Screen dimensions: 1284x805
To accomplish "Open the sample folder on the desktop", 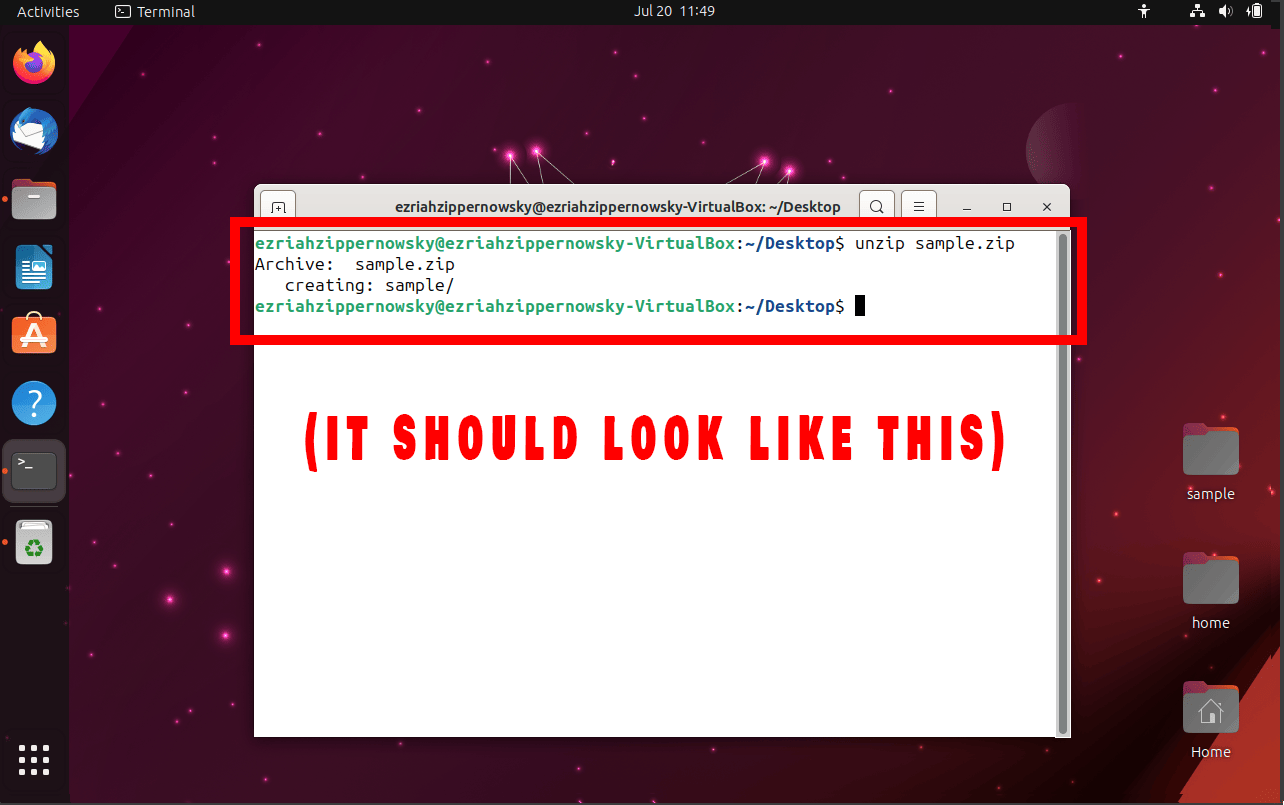I will [1210, 450].
